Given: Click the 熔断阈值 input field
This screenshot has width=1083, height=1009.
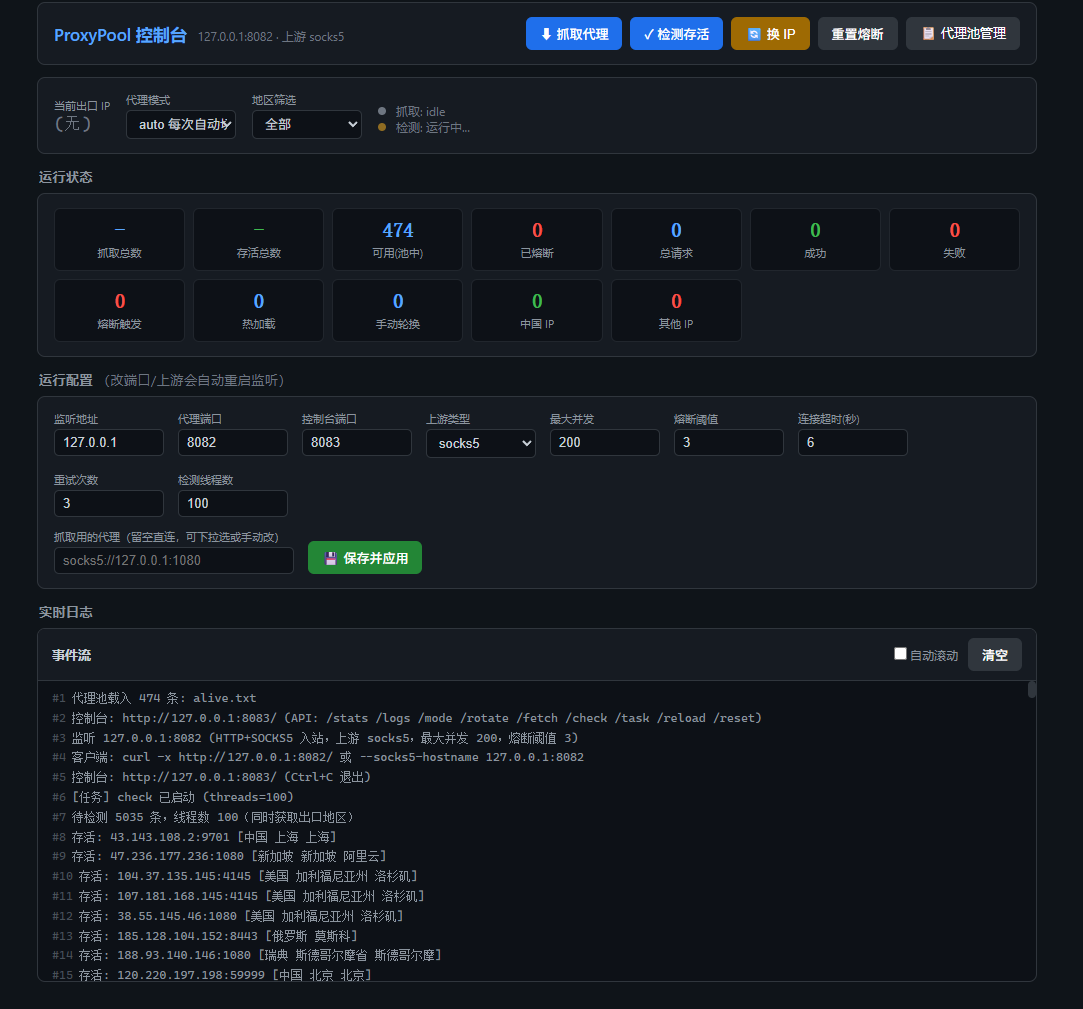Looking at the screenshot, I should pyautogui.click(x=729, y=442).
